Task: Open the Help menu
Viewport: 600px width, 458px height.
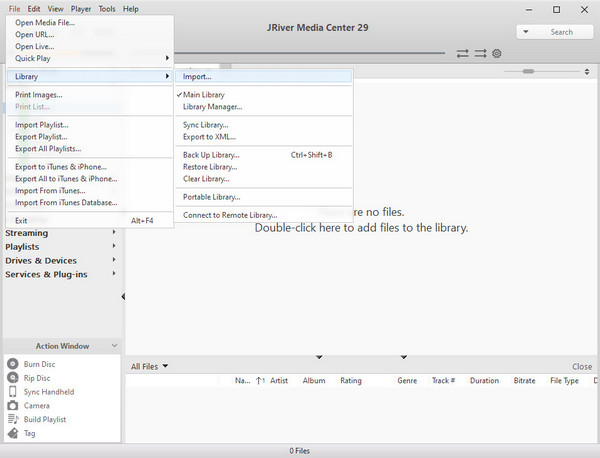Action: (130, 9)
